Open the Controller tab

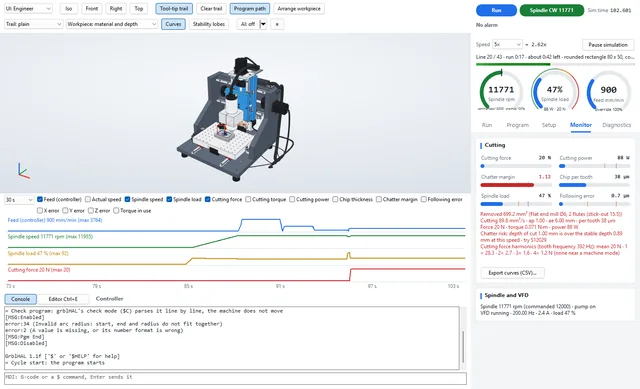[x=109, y=299]
